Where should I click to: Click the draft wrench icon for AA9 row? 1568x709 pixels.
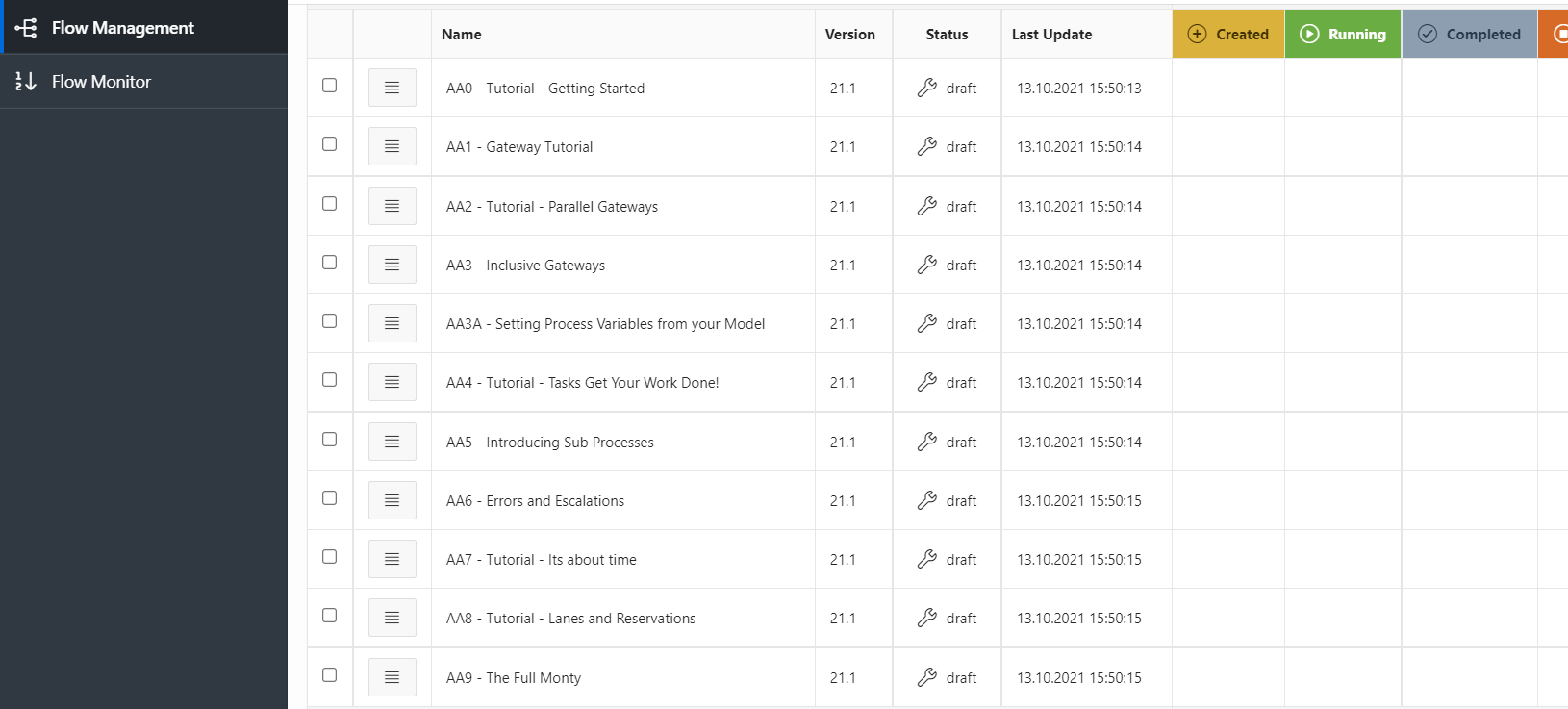927,677
